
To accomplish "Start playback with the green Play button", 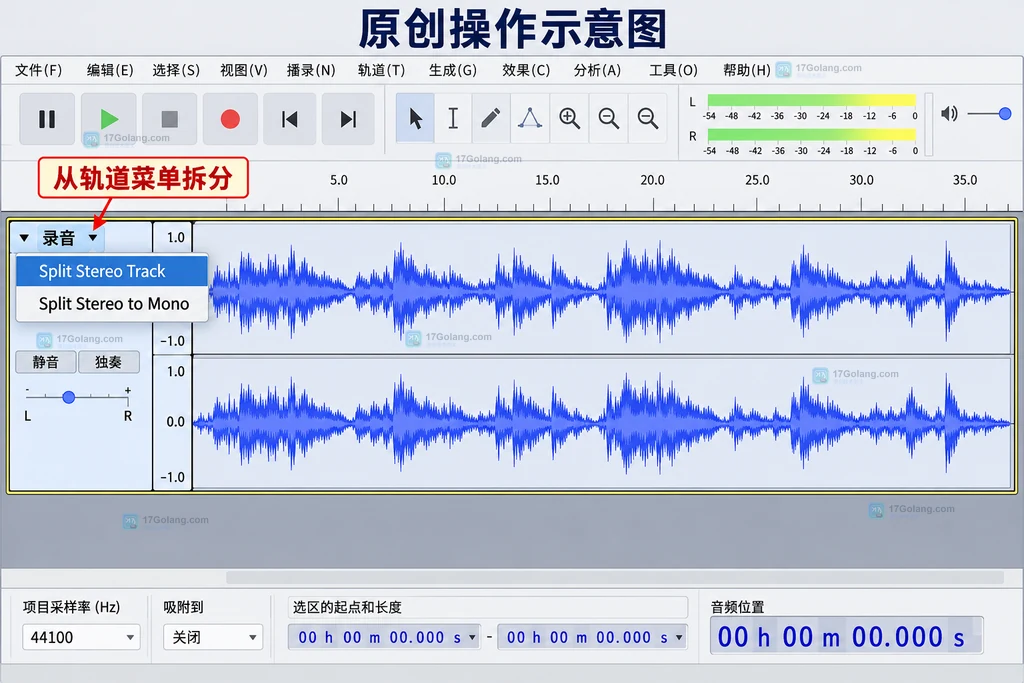I will (108, 119).
